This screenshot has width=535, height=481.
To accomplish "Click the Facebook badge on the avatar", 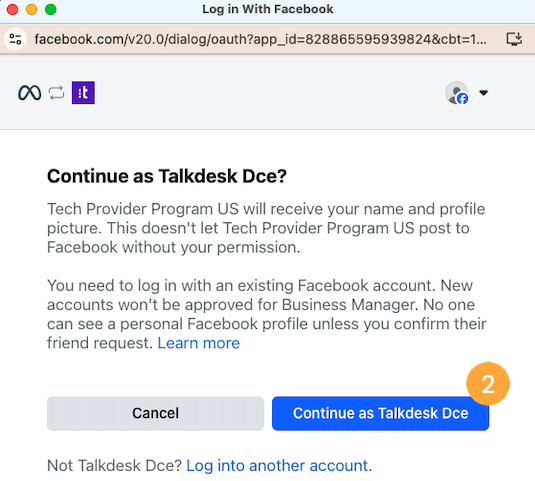I will pos(463,99).
